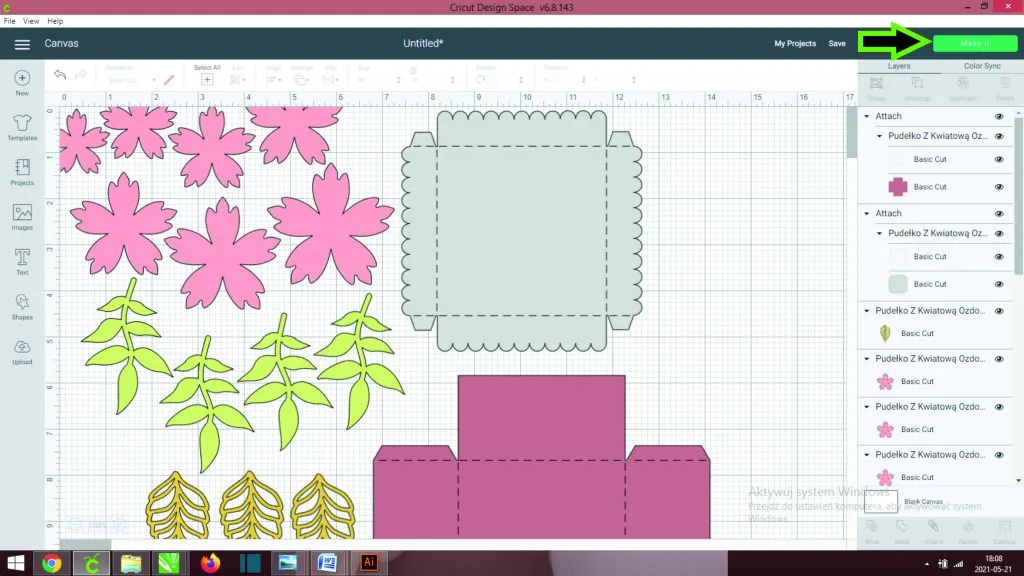Hide the second Attach group
The height and width of the screenshot is (576, 1024).
[x=999, y=214]
